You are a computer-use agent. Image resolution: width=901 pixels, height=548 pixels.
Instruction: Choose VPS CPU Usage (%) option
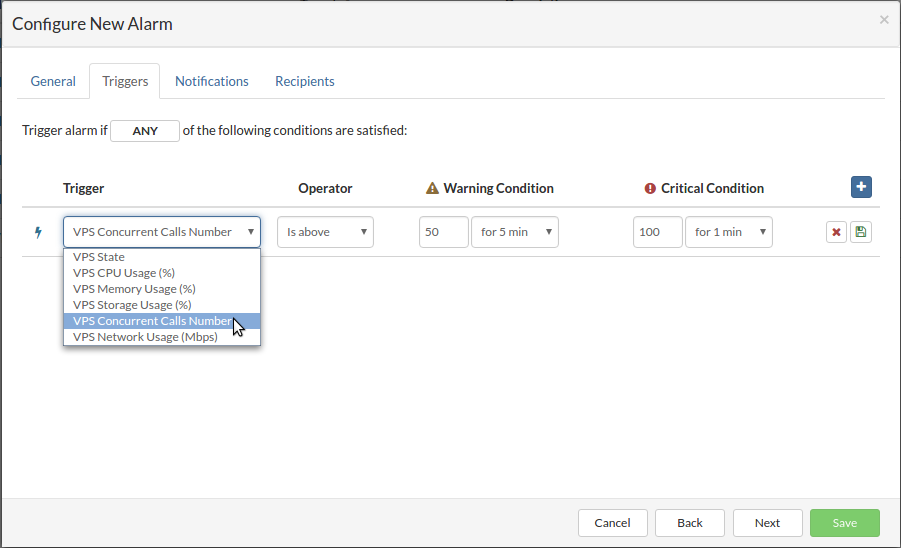(x=123, y=273)
